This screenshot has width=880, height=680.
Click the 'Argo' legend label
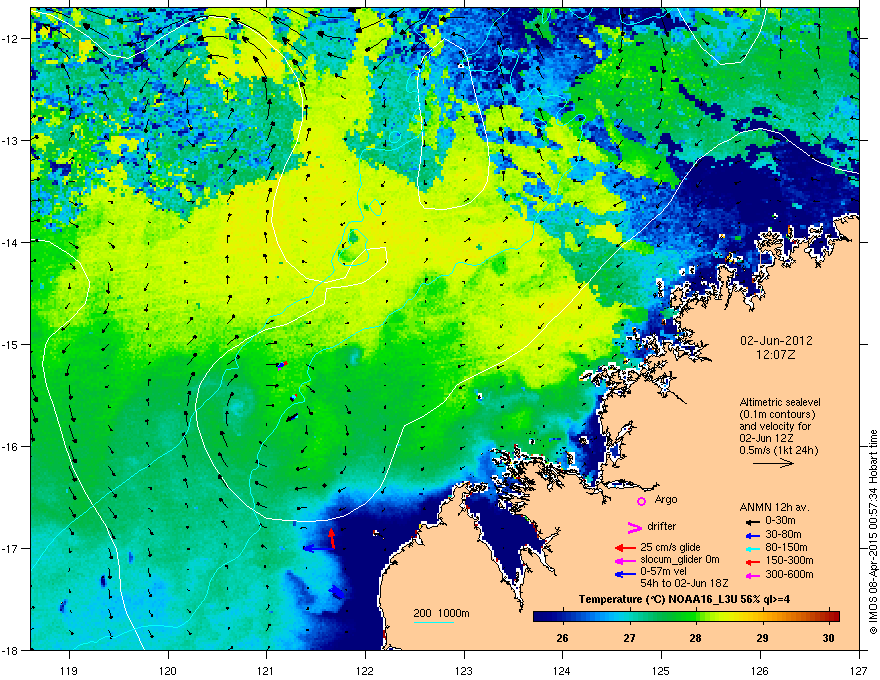(x=666, y=499)
